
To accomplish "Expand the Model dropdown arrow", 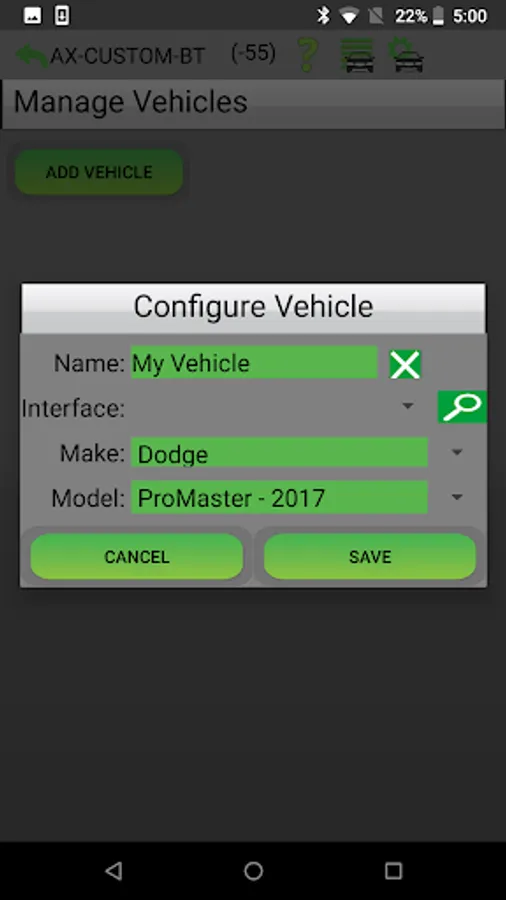I will (457, 496).
